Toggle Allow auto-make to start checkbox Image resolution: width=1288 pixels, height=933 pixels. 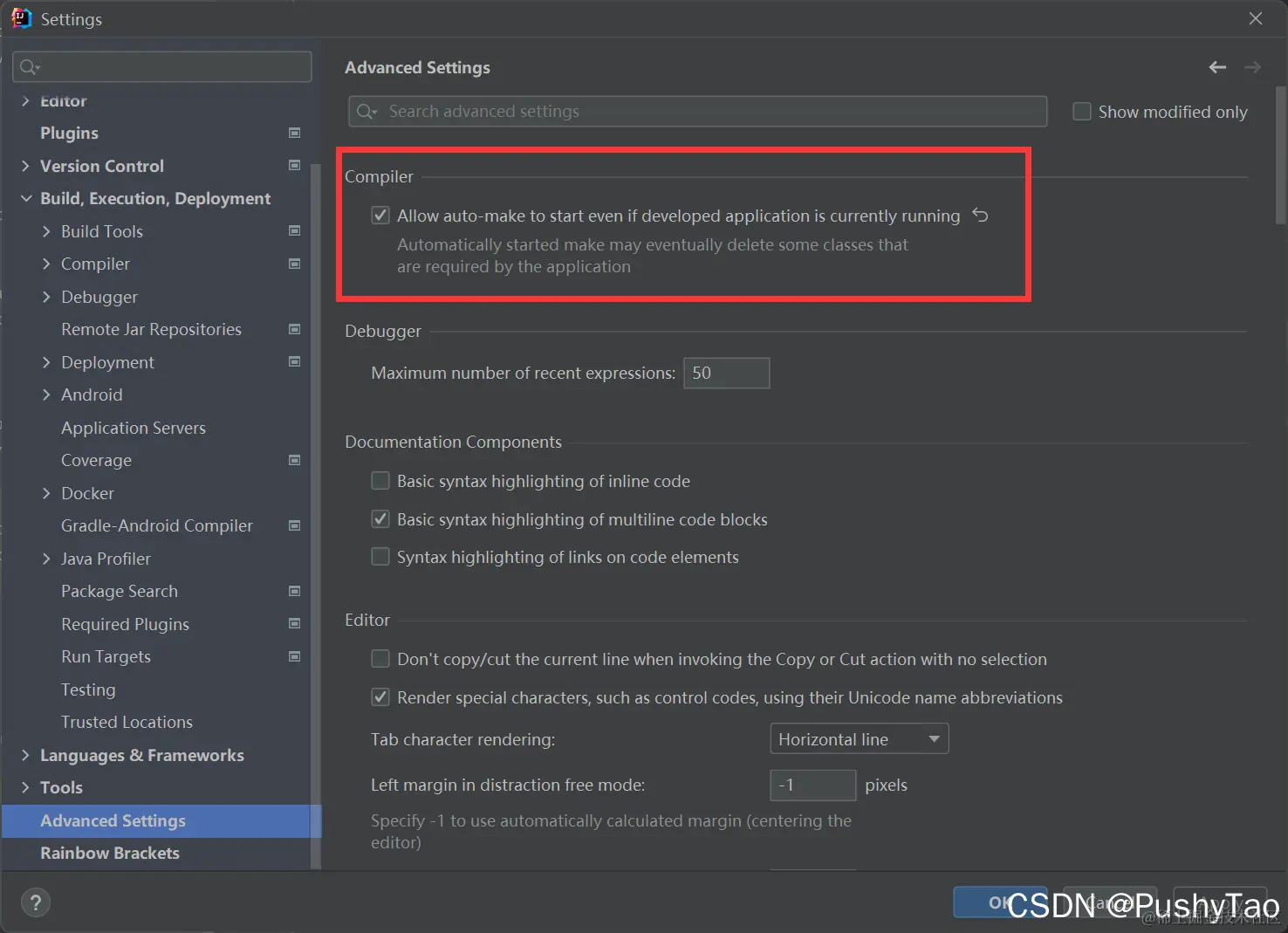[x=380, y=215]
